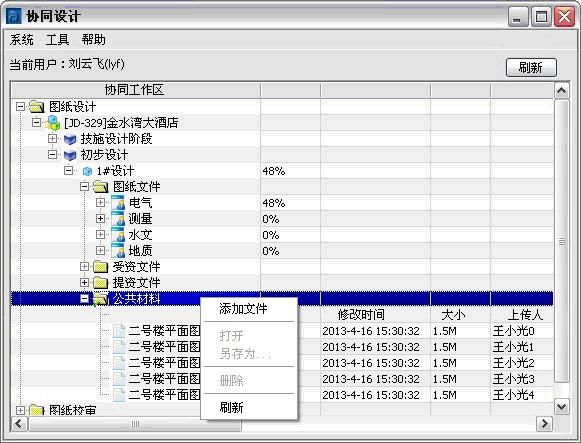Expand the 电气 node
The image size is (581, 443).
tap(100, 203)
